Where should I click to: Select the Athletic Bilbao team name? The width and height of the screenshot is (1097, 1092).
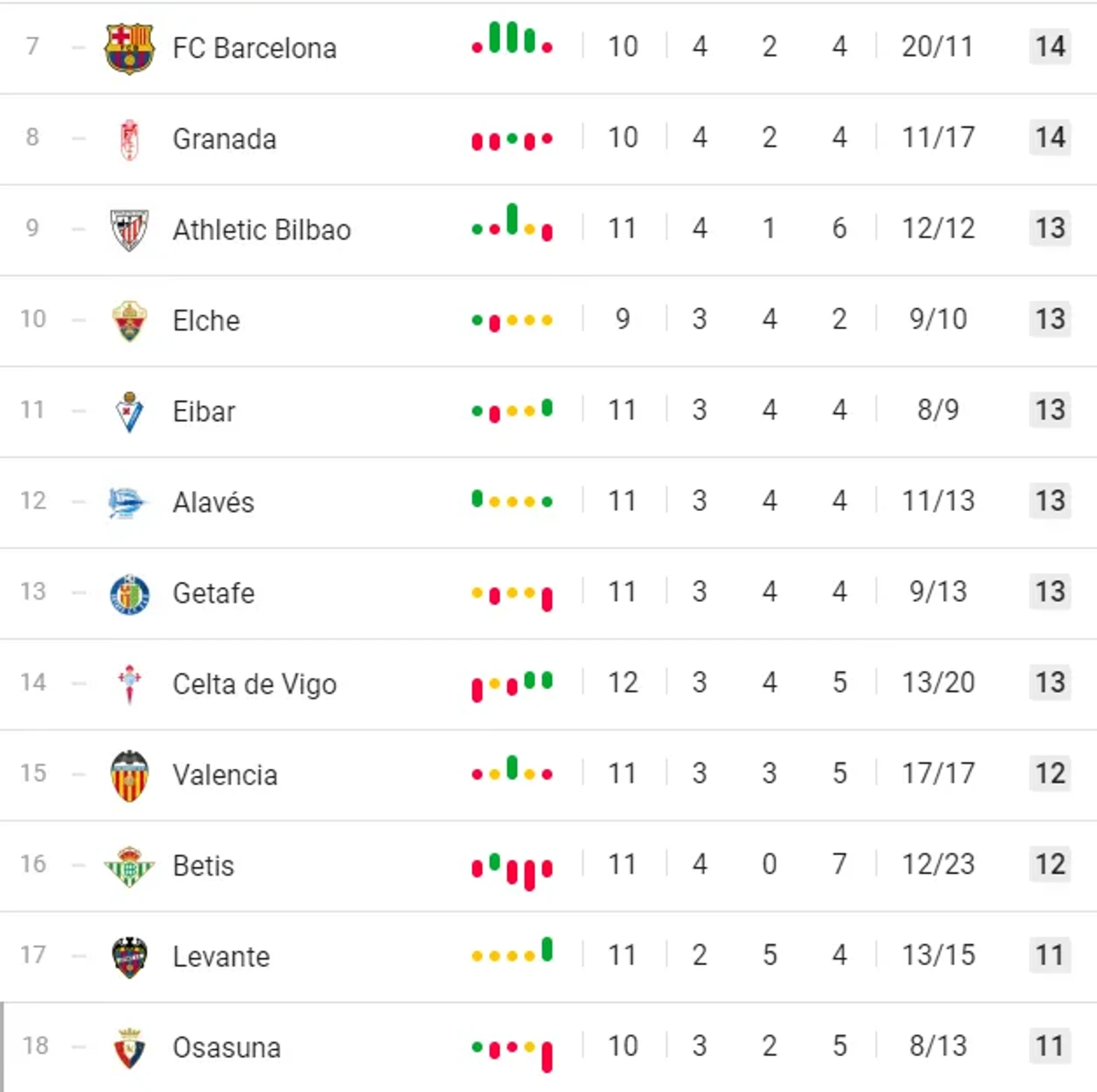(x=261, y=230)
